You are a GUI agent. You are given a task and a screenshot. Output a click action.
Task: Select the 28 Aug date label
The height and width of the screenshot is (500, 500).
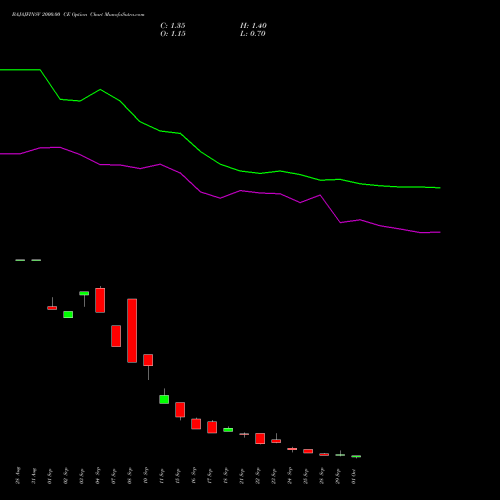tap(18, 476)
